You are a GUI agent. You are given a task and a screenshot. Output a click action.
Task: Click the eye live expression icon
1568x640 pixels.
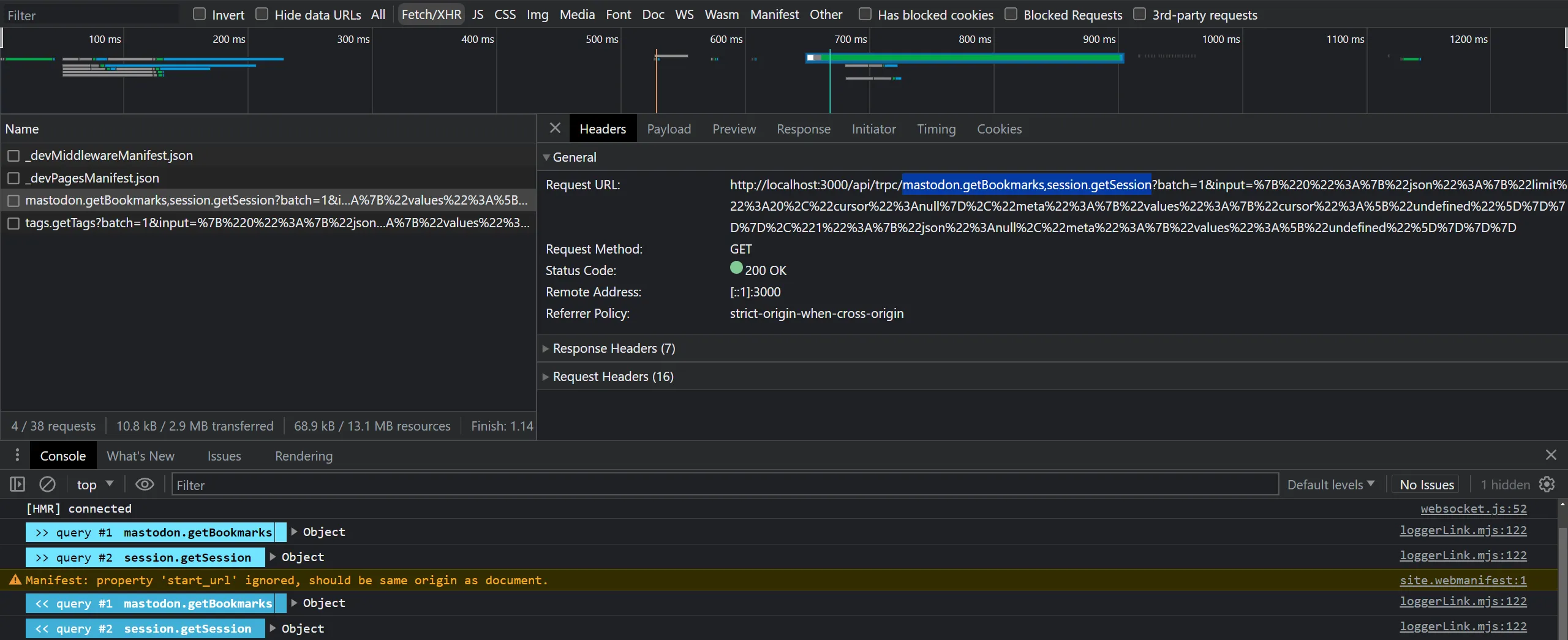point(145,484)
